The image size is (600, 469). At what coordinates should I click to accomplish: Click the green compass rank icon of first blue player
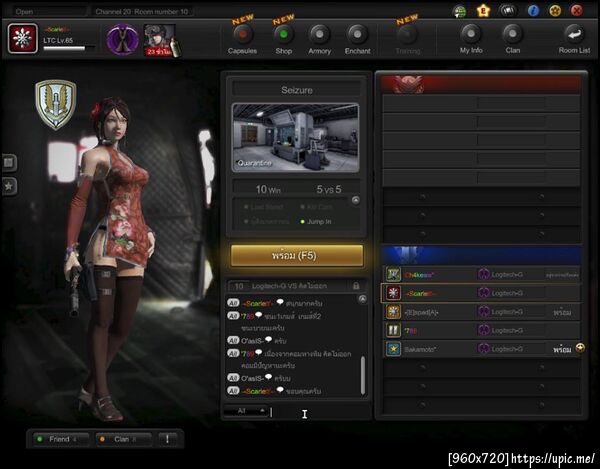[393, 274]
